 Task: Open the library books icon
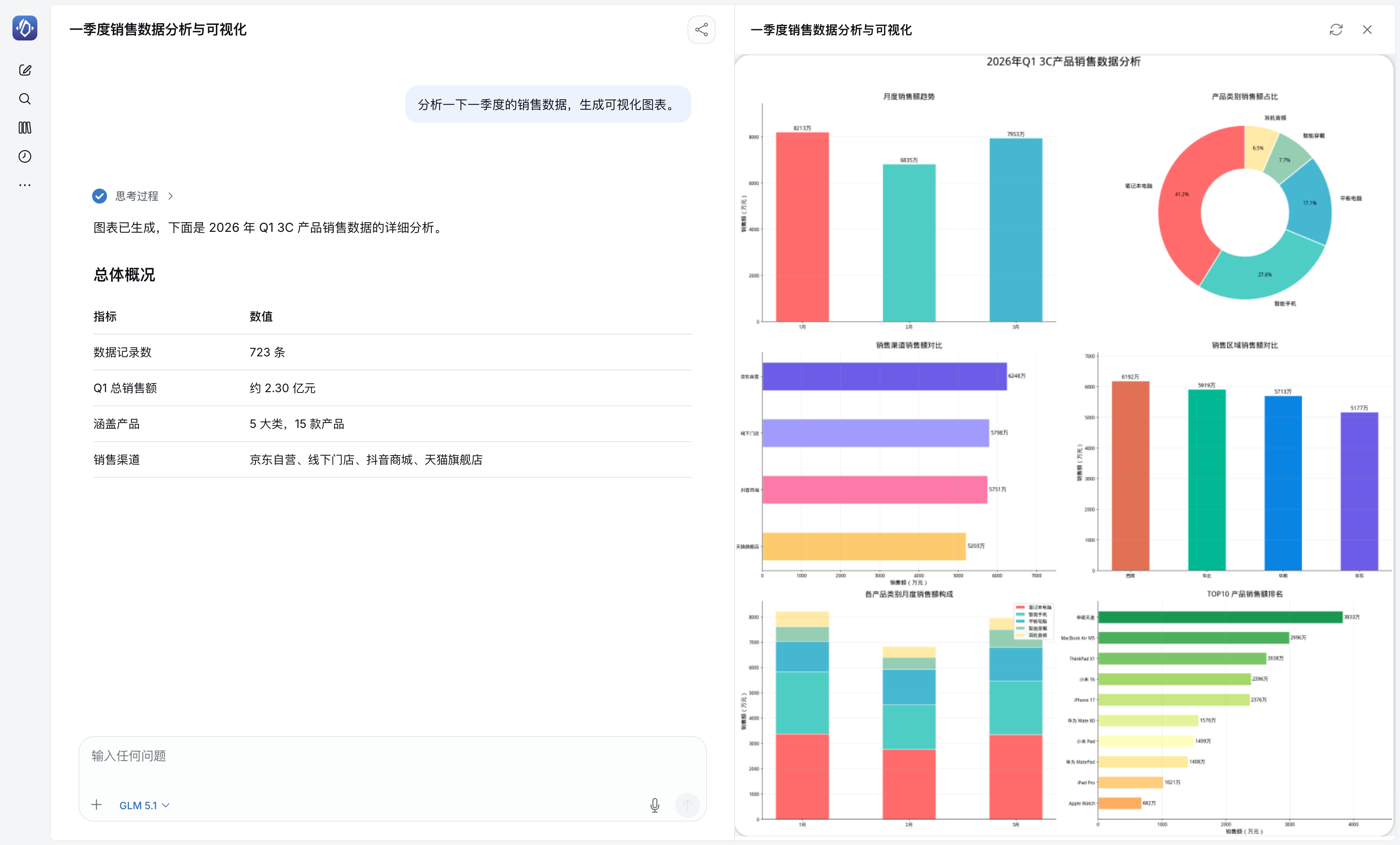[x=25, y=128]
